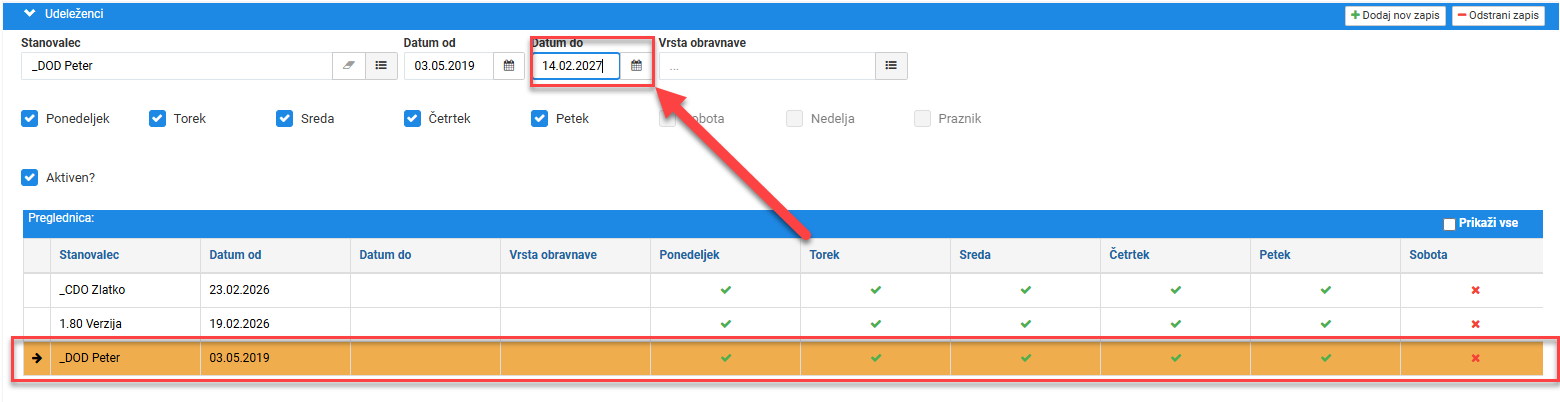Focus the Datum do input field
The width and height of the screenshot is (1560, 402).
576,66
